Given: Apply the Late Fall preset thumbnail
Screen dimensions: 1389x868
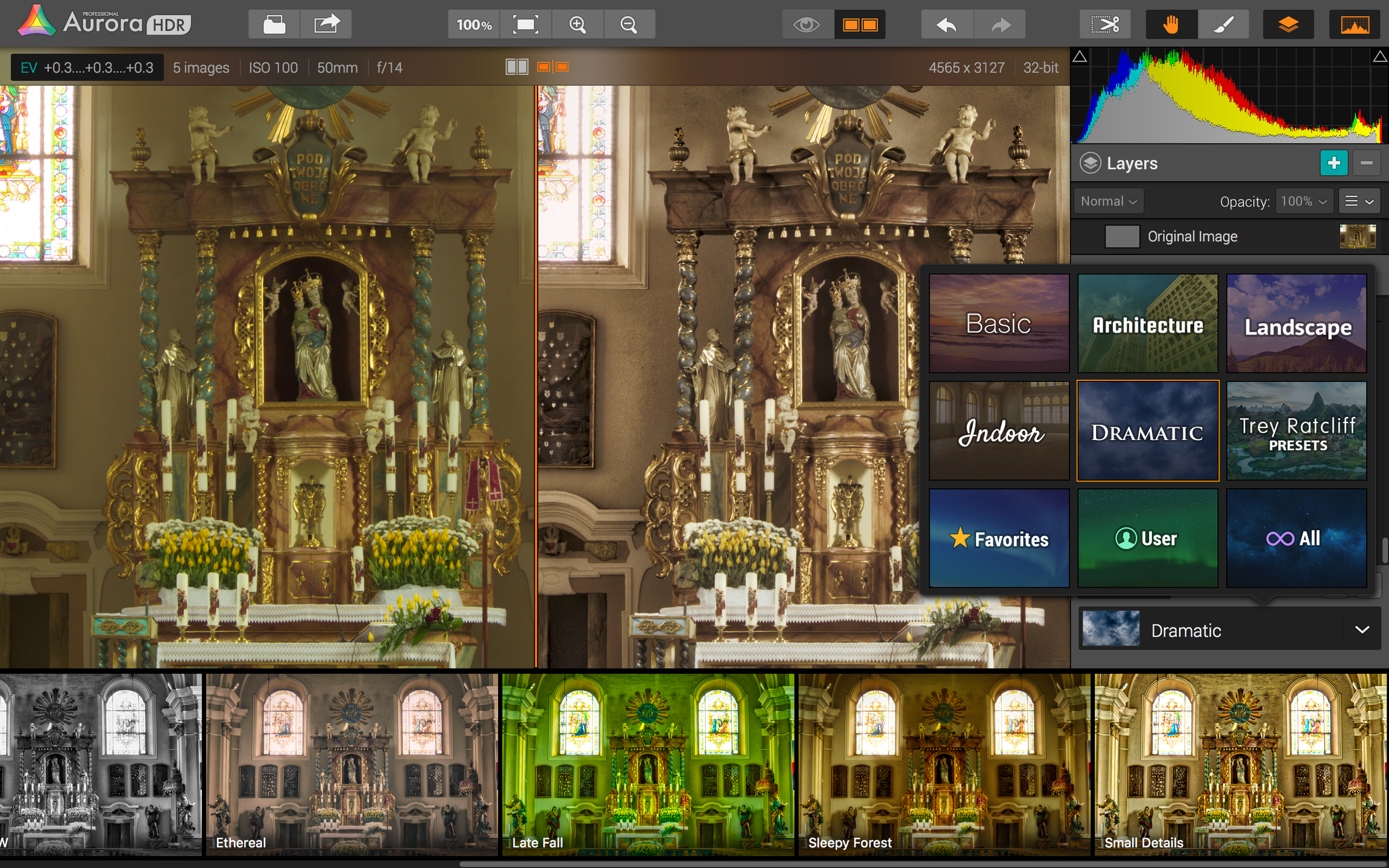Looking at the screenshot, I should point(648,764).
